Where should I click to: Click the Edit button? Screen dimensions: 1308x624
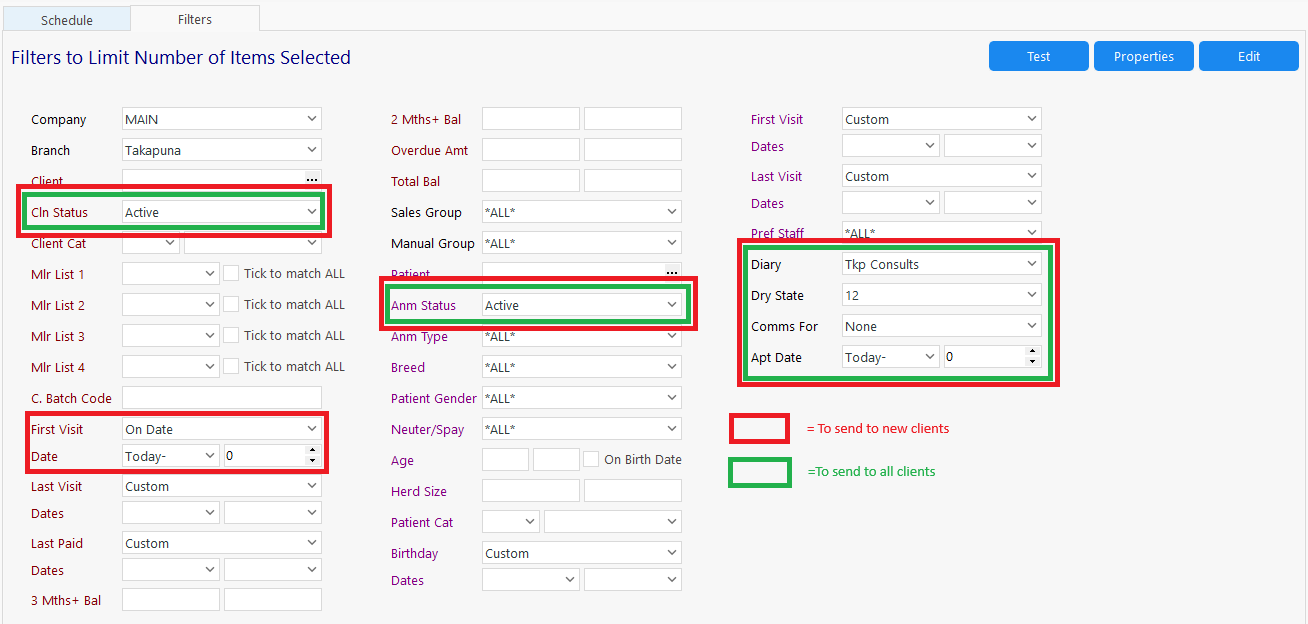coord(1248,56)
